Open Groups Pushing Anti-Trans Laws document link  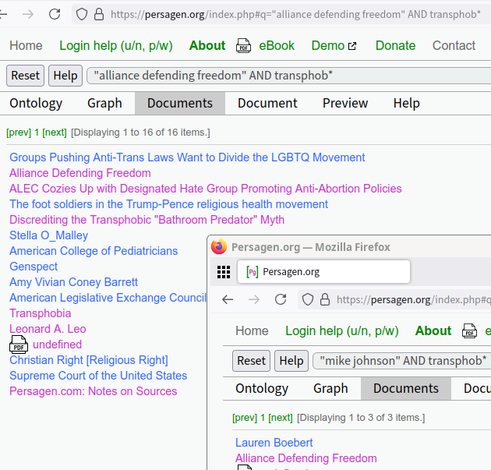[x=187, y=157]
